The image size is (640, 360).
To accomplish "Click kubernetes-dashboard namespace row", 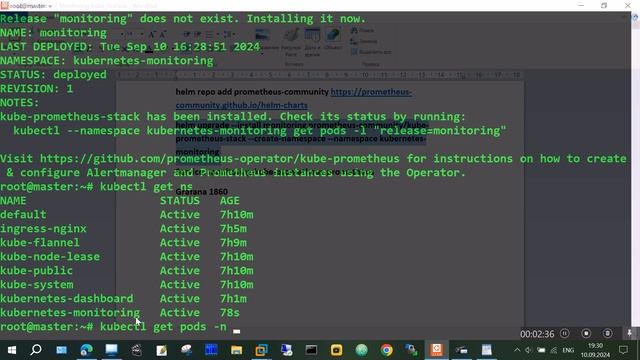I will click(123, 299).
